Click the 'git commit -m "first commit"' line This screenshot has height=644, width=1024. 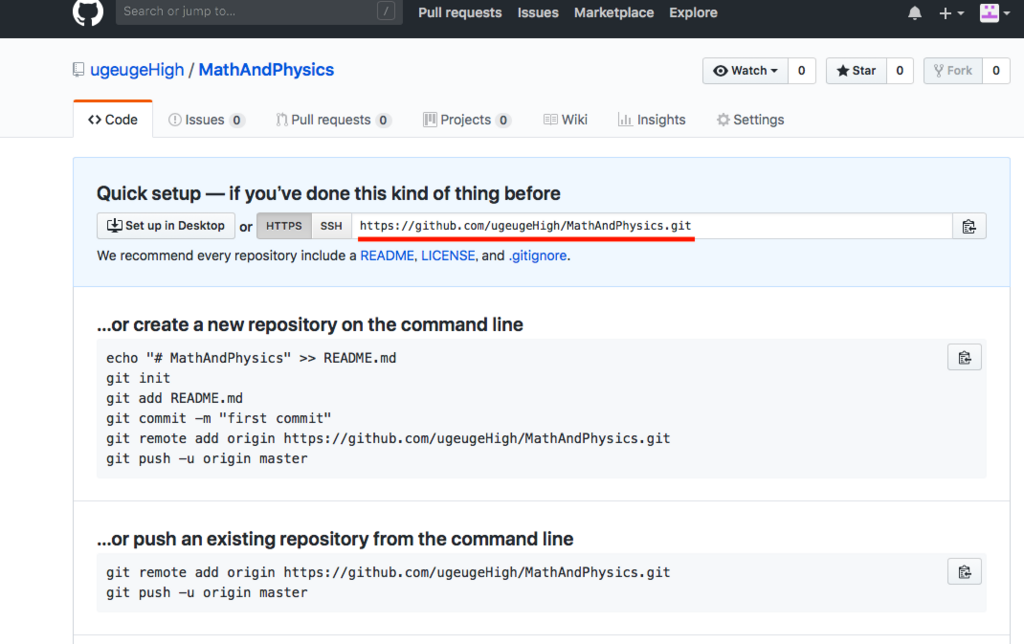(219, 419)
